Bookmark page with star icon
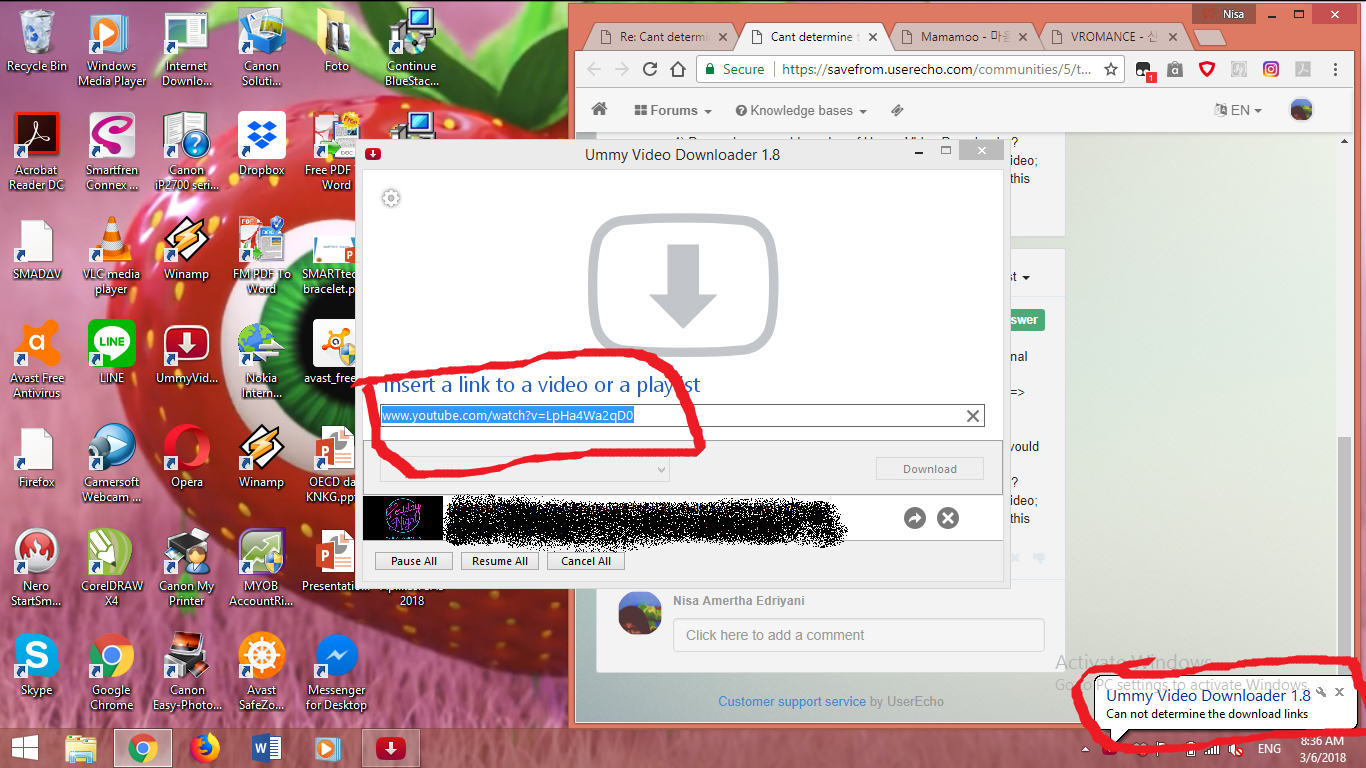Screen dimensions: 1366x768 click(1110, 69)
